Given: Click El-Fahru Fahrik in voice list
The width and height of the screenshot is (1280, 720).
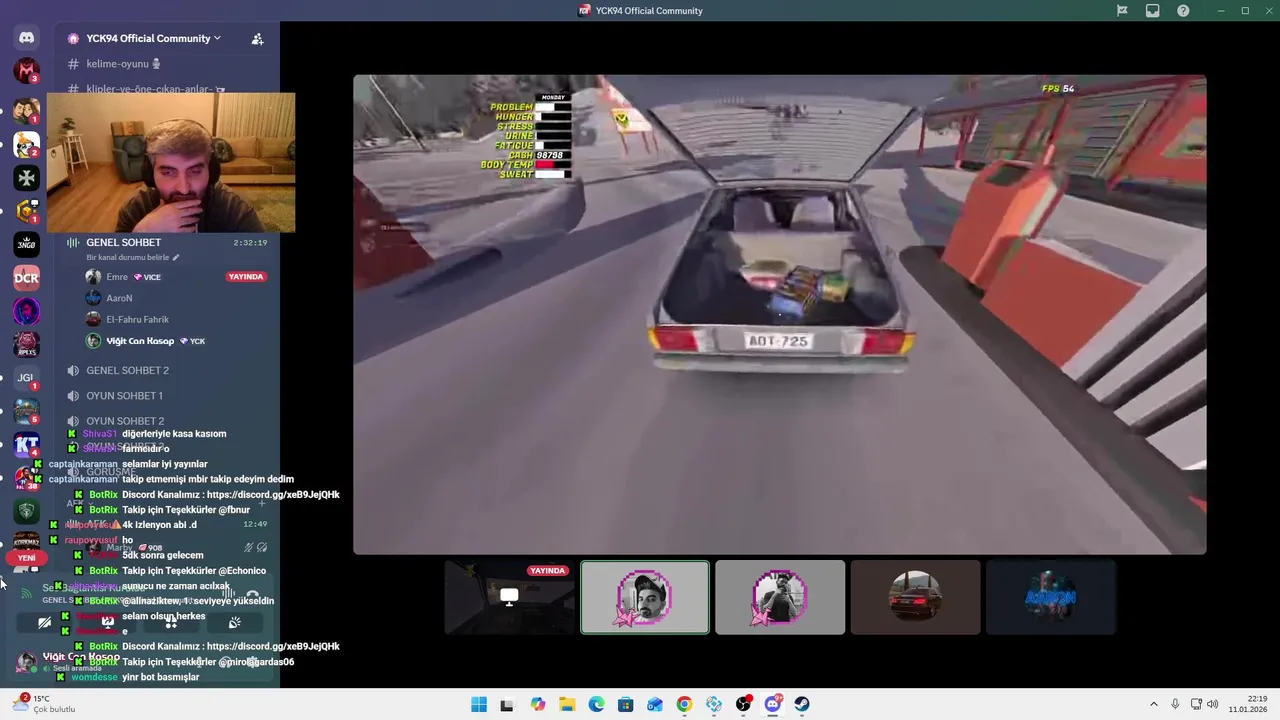Looking at the screenshot, I should [x=137, y=320].
